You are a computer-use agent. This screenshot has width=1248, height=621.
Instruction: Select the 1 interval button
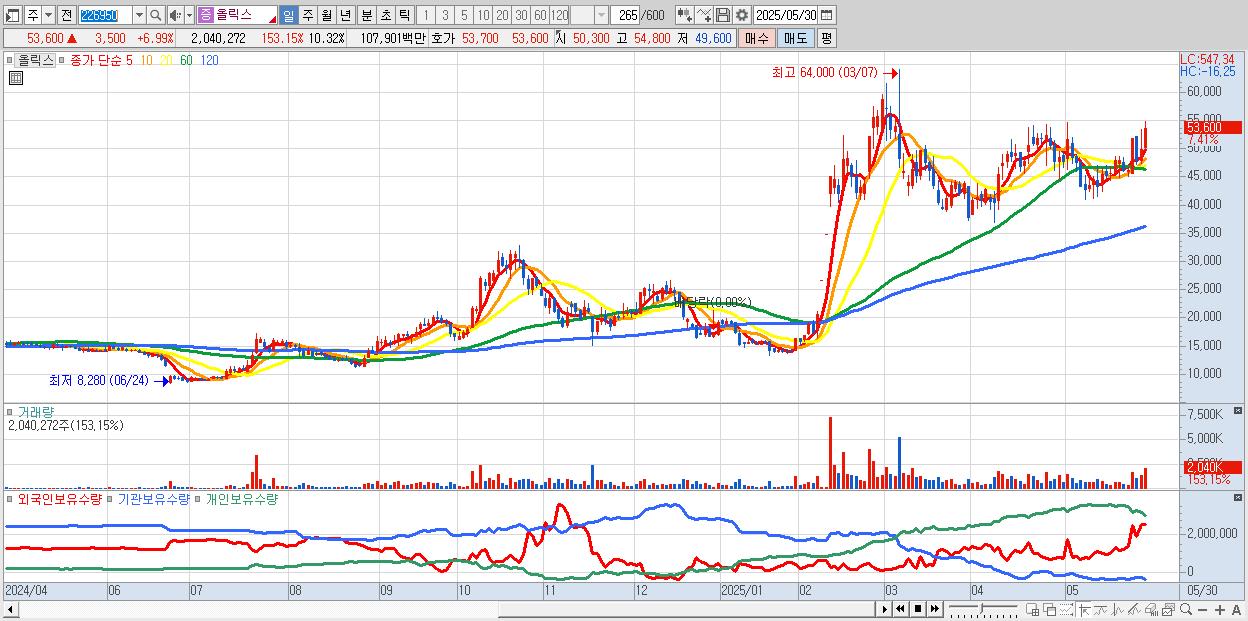[x=426, y=15]
